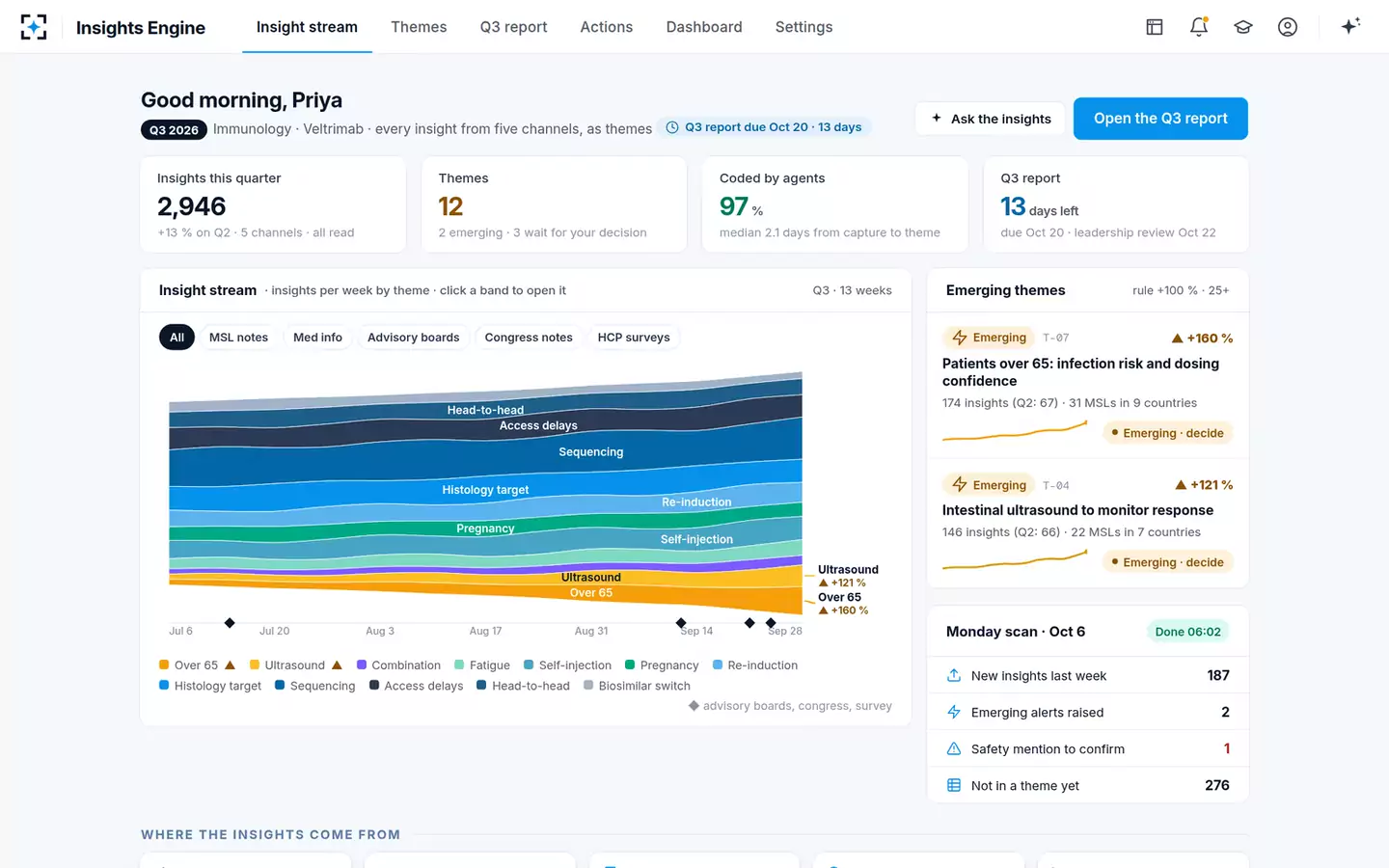Open the Patients over 65 theme title
The width and height of the screenshot is (1389, 868).
pyautogui.click(x=1080, y=372)
